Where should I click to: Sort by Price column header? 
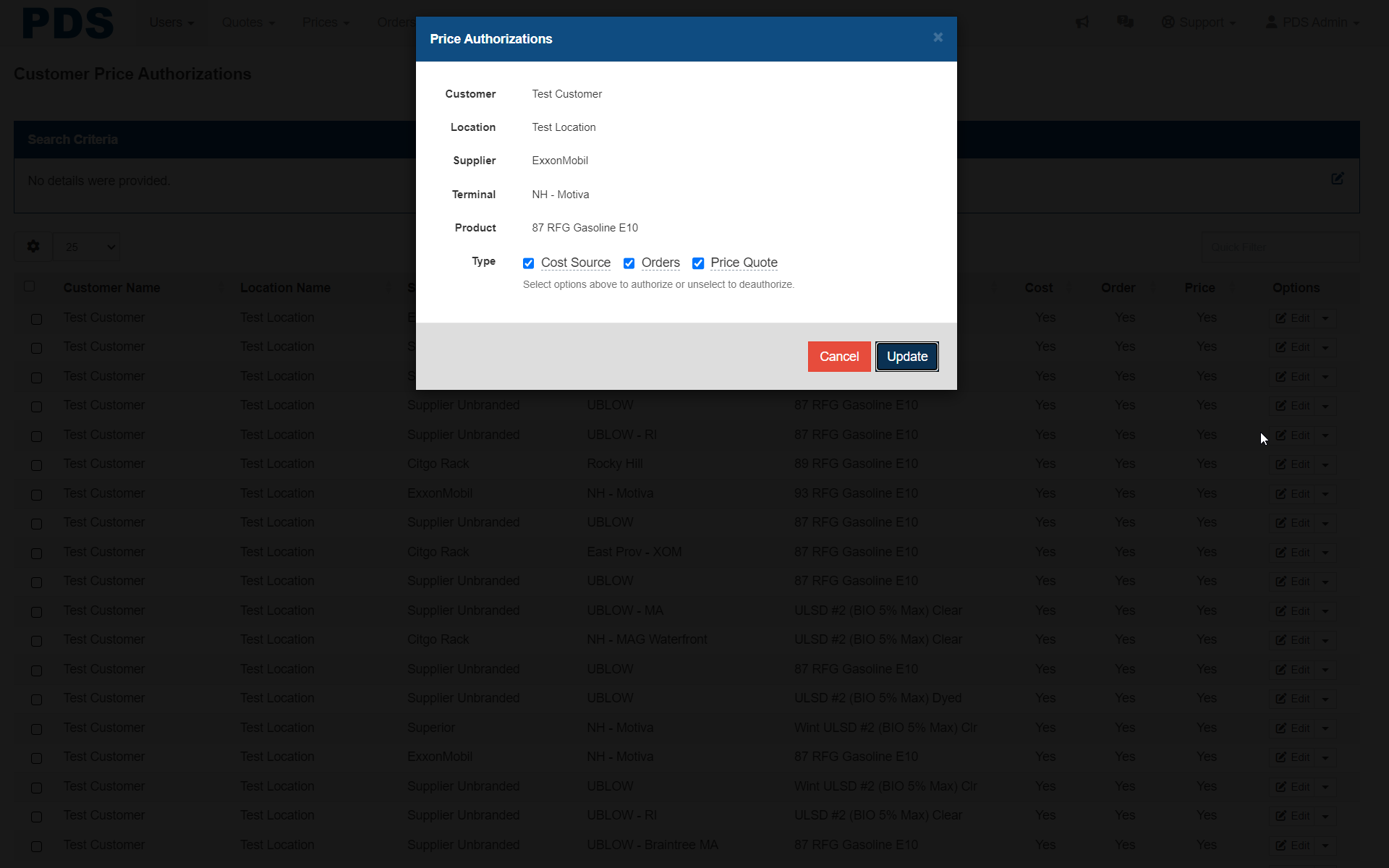pos(1199,288)
